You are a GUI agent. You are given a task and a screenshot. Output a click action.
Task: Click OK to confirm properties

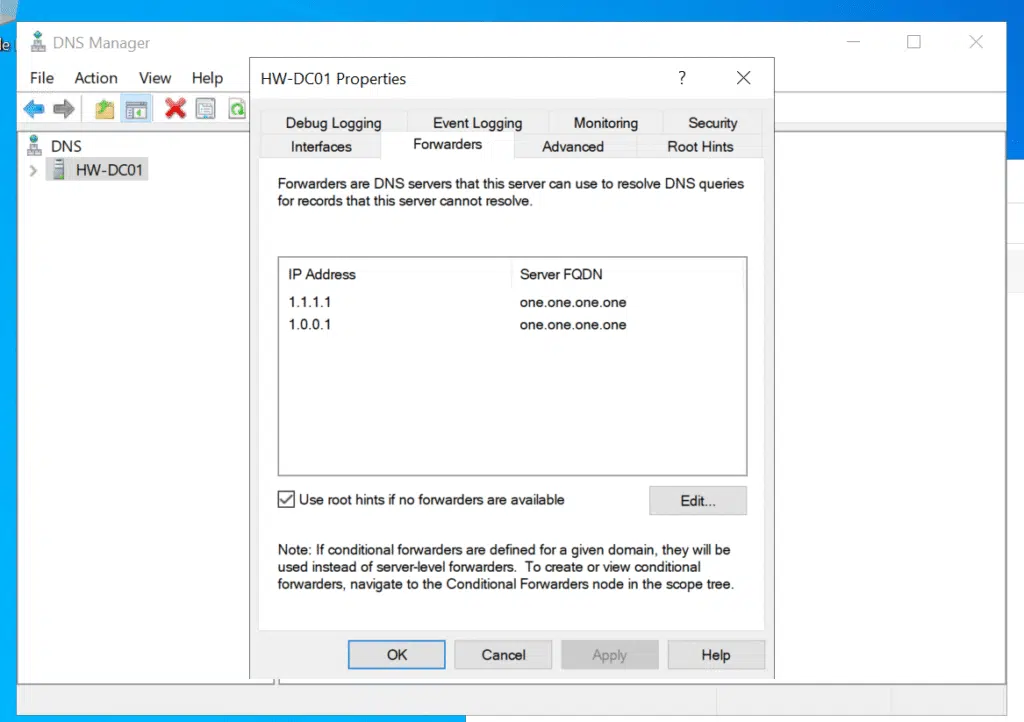(x=397, y=655)
